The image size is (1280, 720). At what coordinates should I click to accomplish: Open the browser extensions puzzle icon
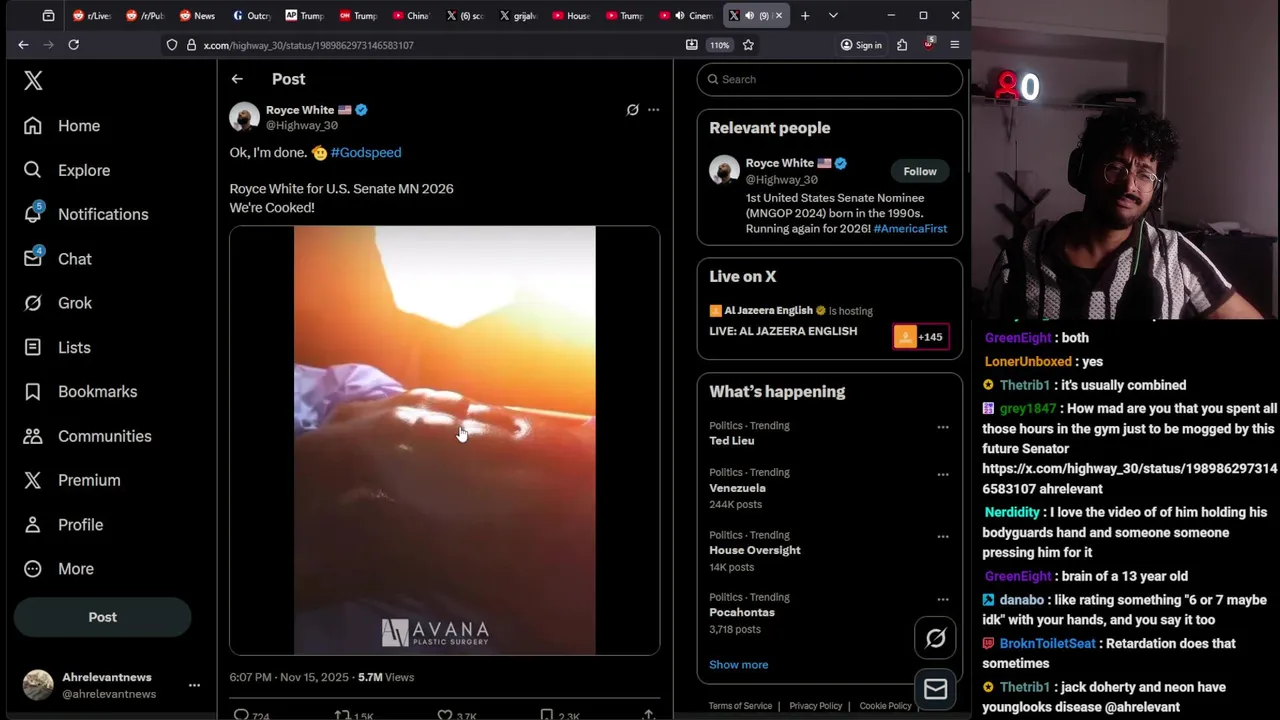click(902, 45)
